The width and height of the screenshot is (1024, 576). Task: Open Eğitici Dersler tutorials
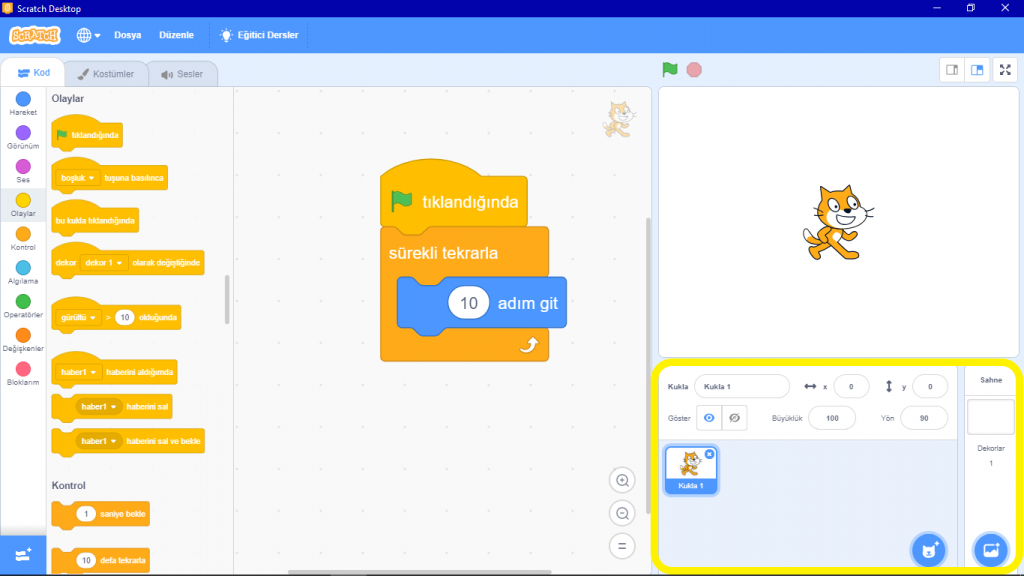259,35
